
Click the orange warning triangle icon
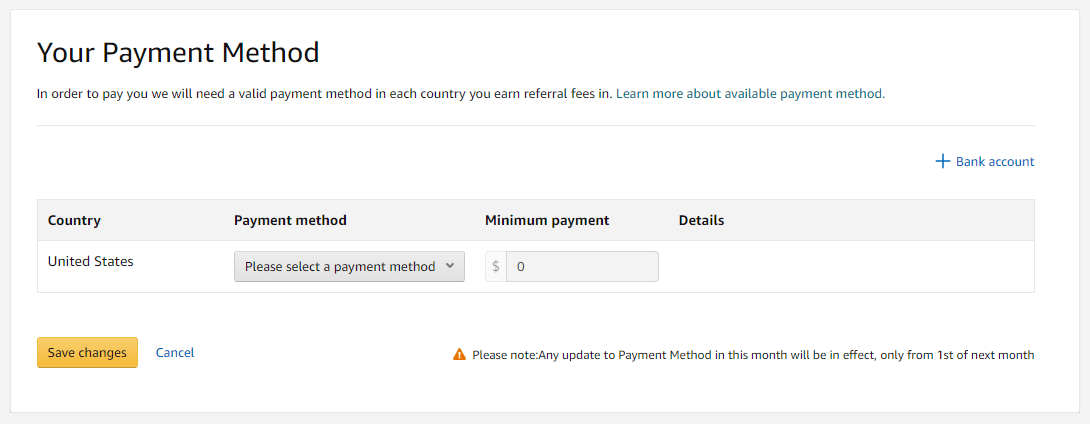click(x=459, y=354)
